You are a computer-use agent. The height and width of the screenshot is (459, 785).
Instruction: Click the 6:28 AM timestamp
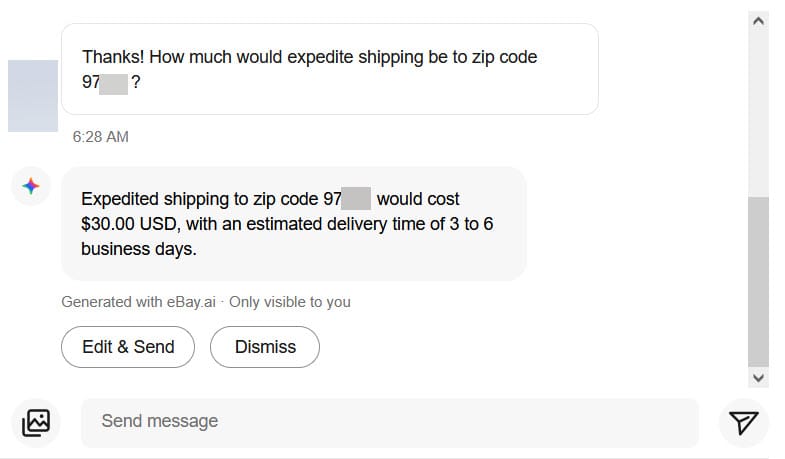[x=101, y=137]
